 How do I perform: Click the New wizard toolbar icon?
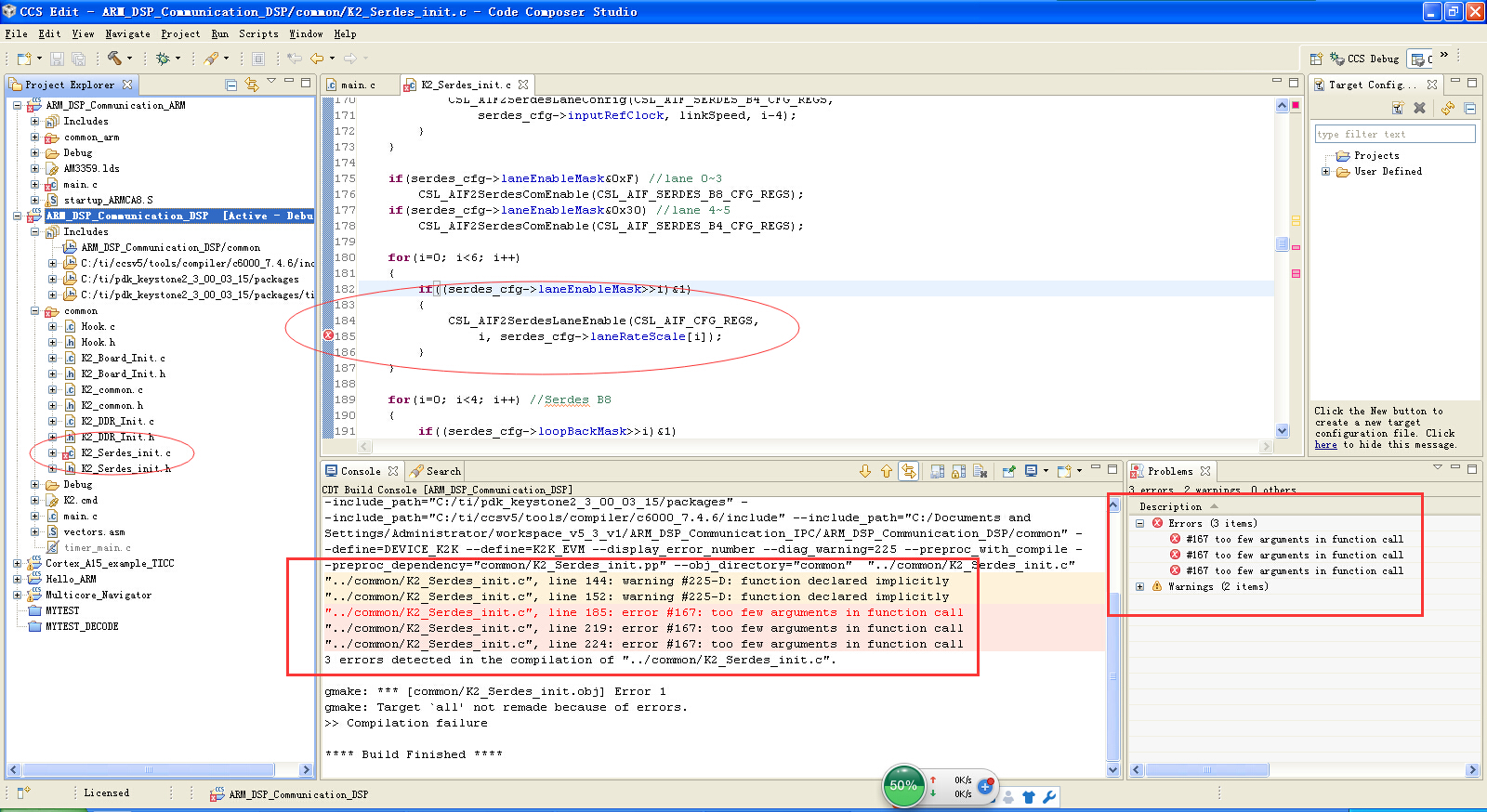click(24, 59)
